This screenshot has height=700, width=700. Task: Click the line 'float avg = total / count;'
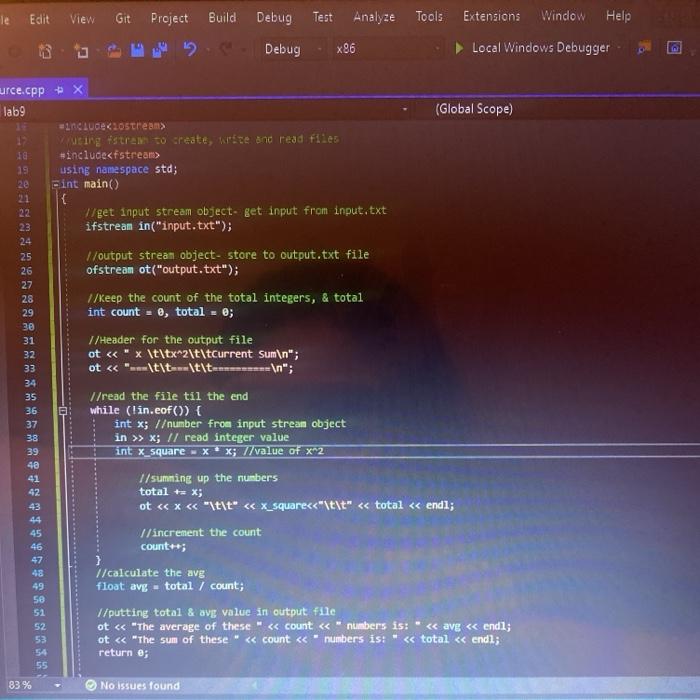pos(170,586)
